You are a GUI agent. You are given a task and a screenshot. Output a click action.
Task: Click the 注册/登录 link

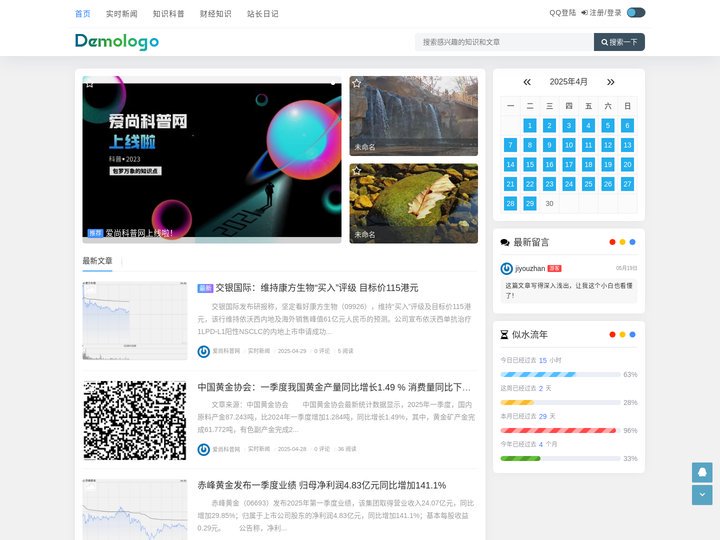pyautogui.click(x=601, y=13)
